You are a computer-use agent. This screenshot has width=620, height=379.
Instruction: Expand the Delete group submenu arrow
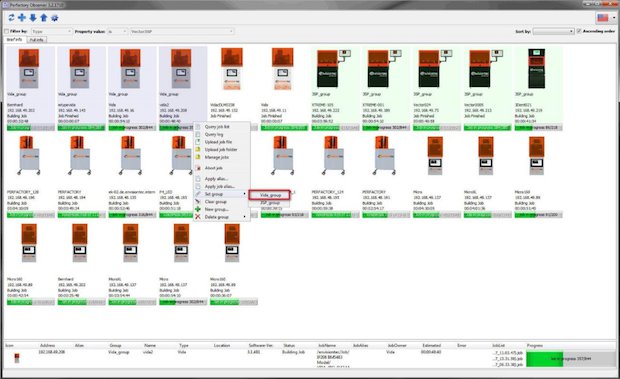pos(245,217)
